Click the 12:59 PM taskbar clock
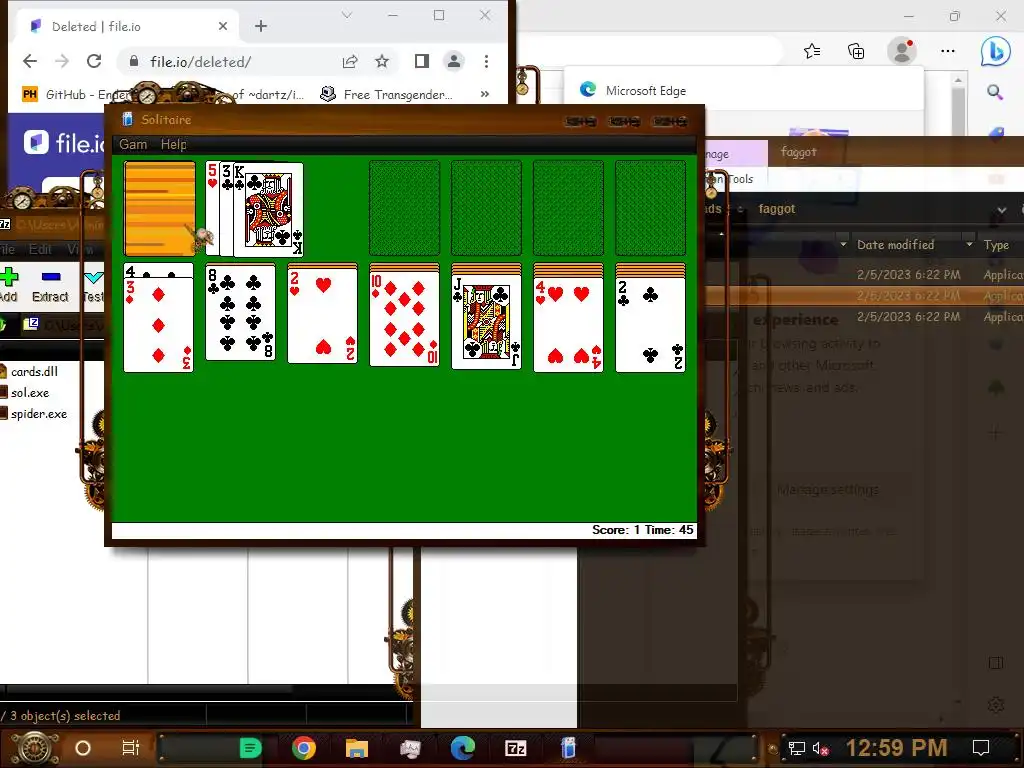Viewport: 1024px width, 768px height. click(x=896, y=748)
